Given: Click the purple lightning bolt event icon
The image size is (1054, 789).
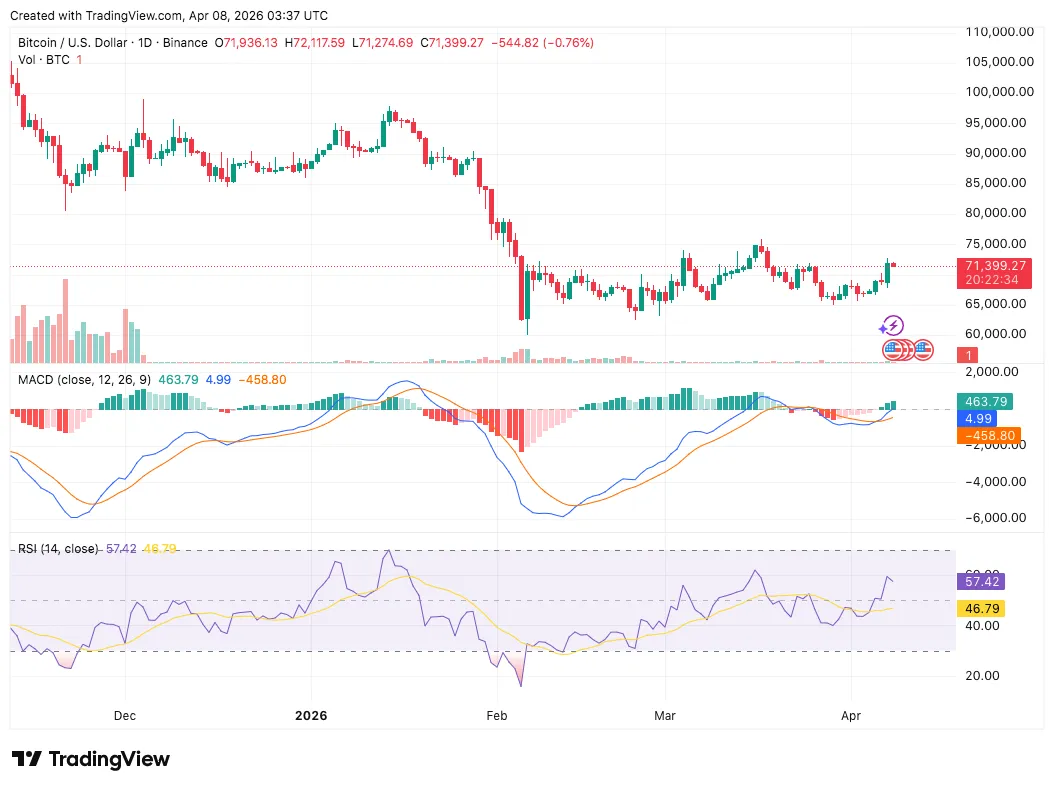Looking at the screenshot, I should click(x=892, y=325).
